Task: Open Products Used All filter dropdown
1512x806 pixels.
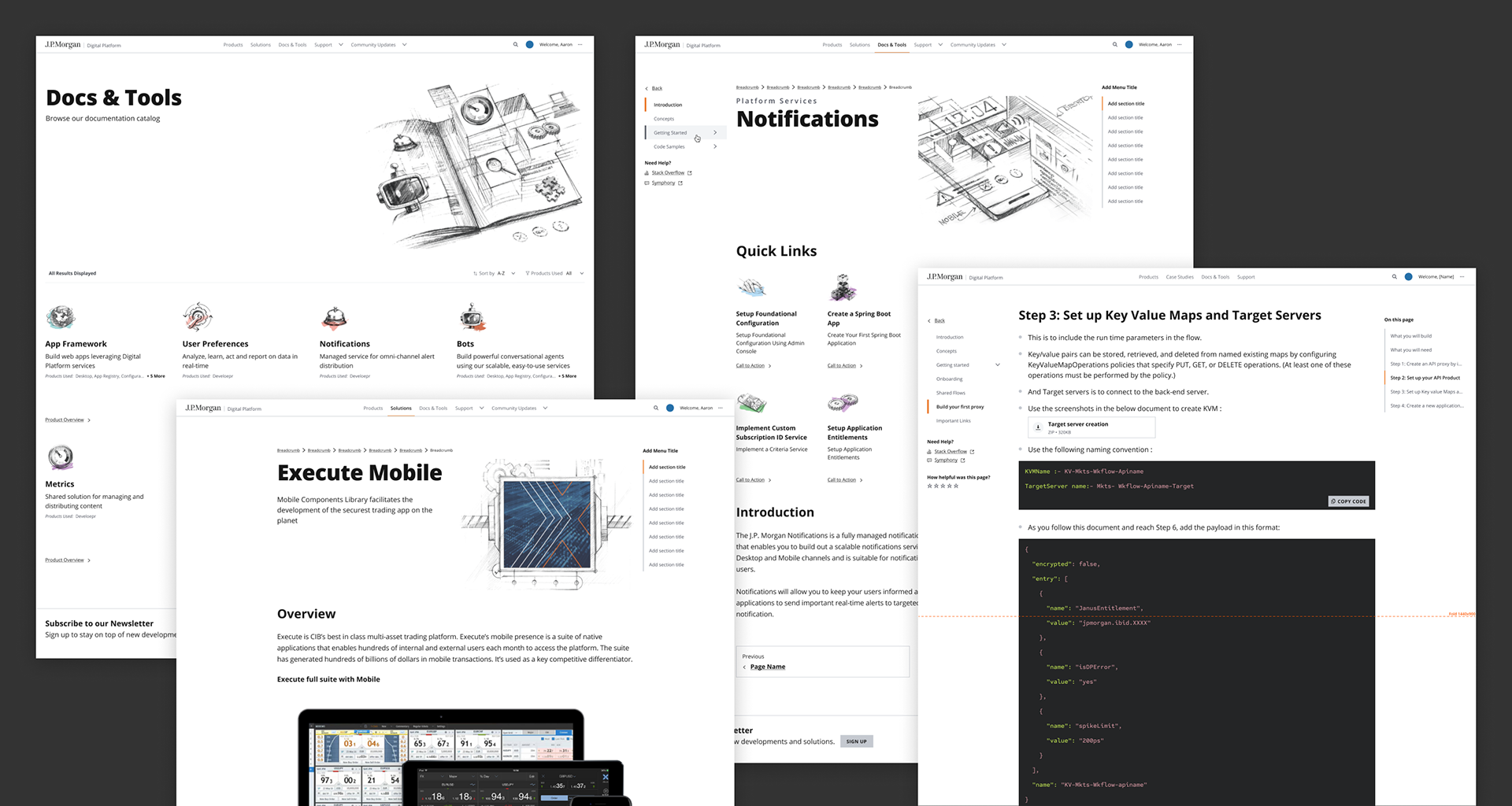Action: 554,274
